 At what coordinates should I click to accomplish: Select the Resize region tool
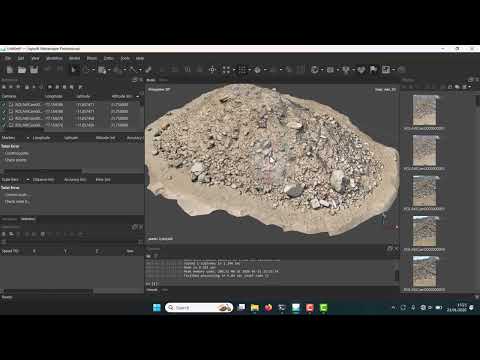[102, 69]
